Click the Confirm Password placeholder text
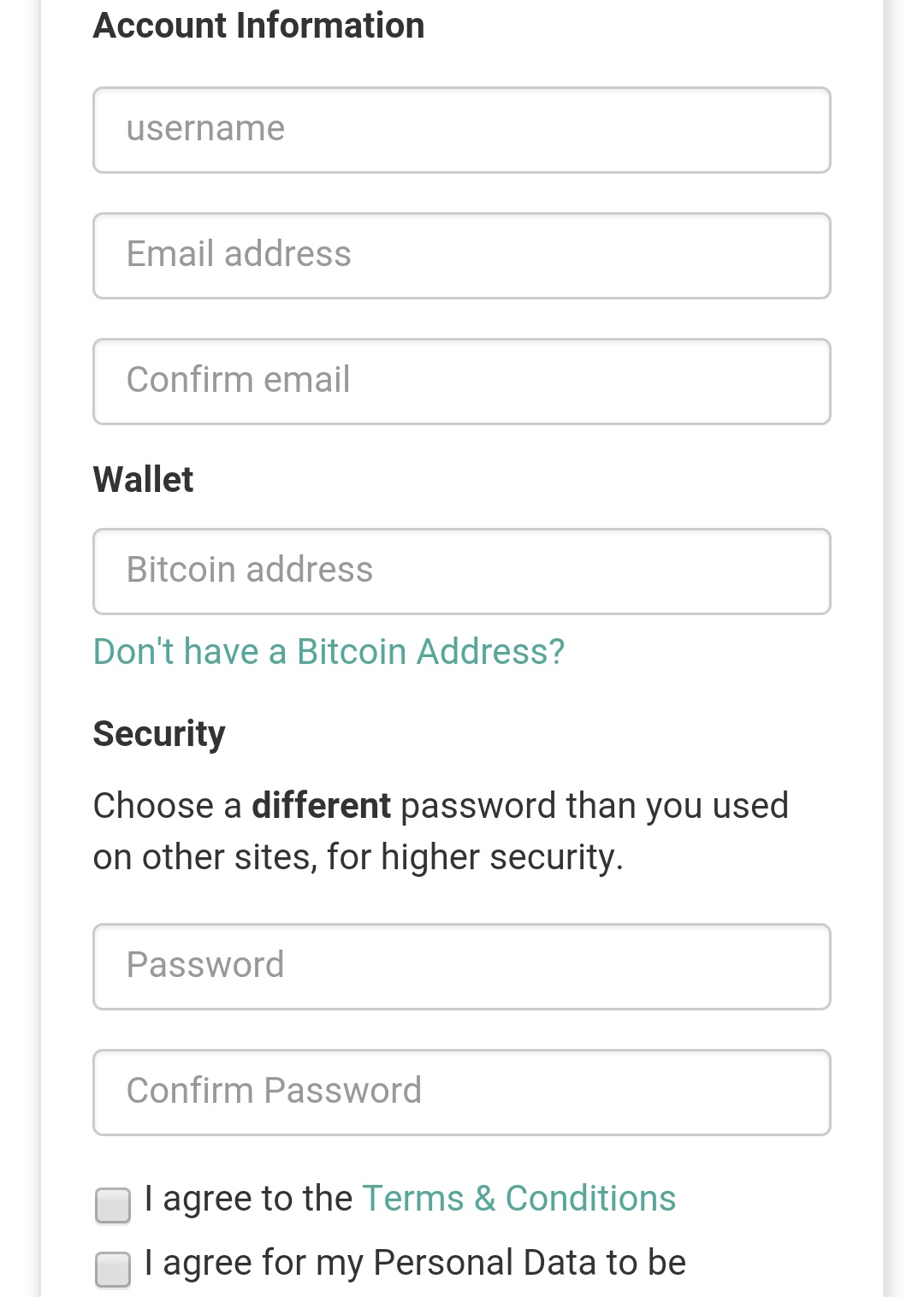This screenshot has height=1297, width=924. point(274,1091)
